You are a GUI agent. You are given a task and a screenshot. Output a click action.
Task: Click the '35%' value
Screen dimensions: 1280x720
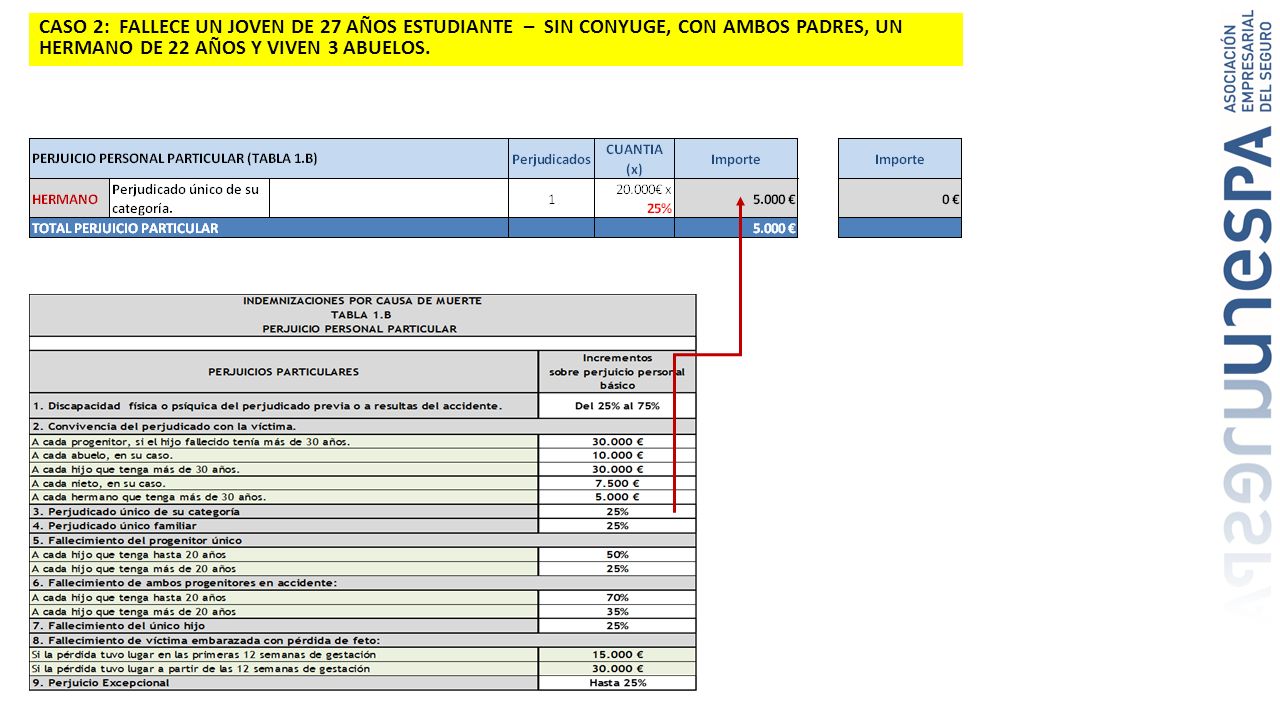coord(617,611)
